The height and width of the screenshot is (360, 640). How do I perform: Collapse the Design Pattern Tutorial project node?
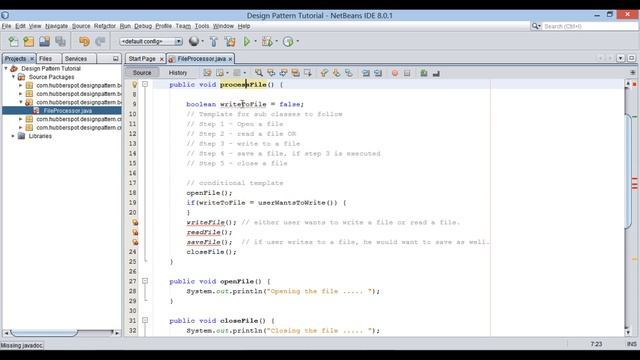(6, 68)
